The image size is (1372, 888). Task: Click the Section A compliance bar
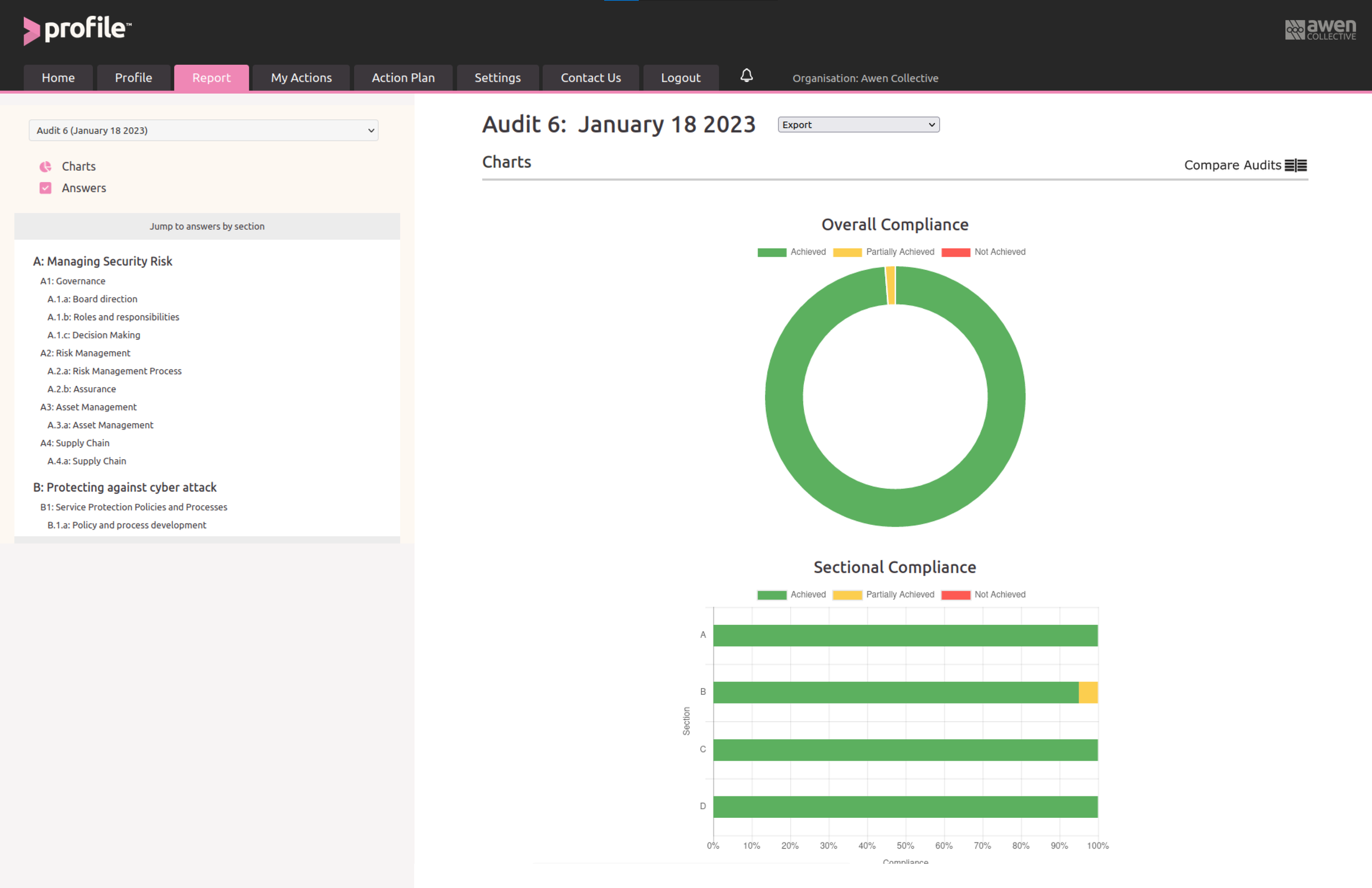tap(906, 636)
